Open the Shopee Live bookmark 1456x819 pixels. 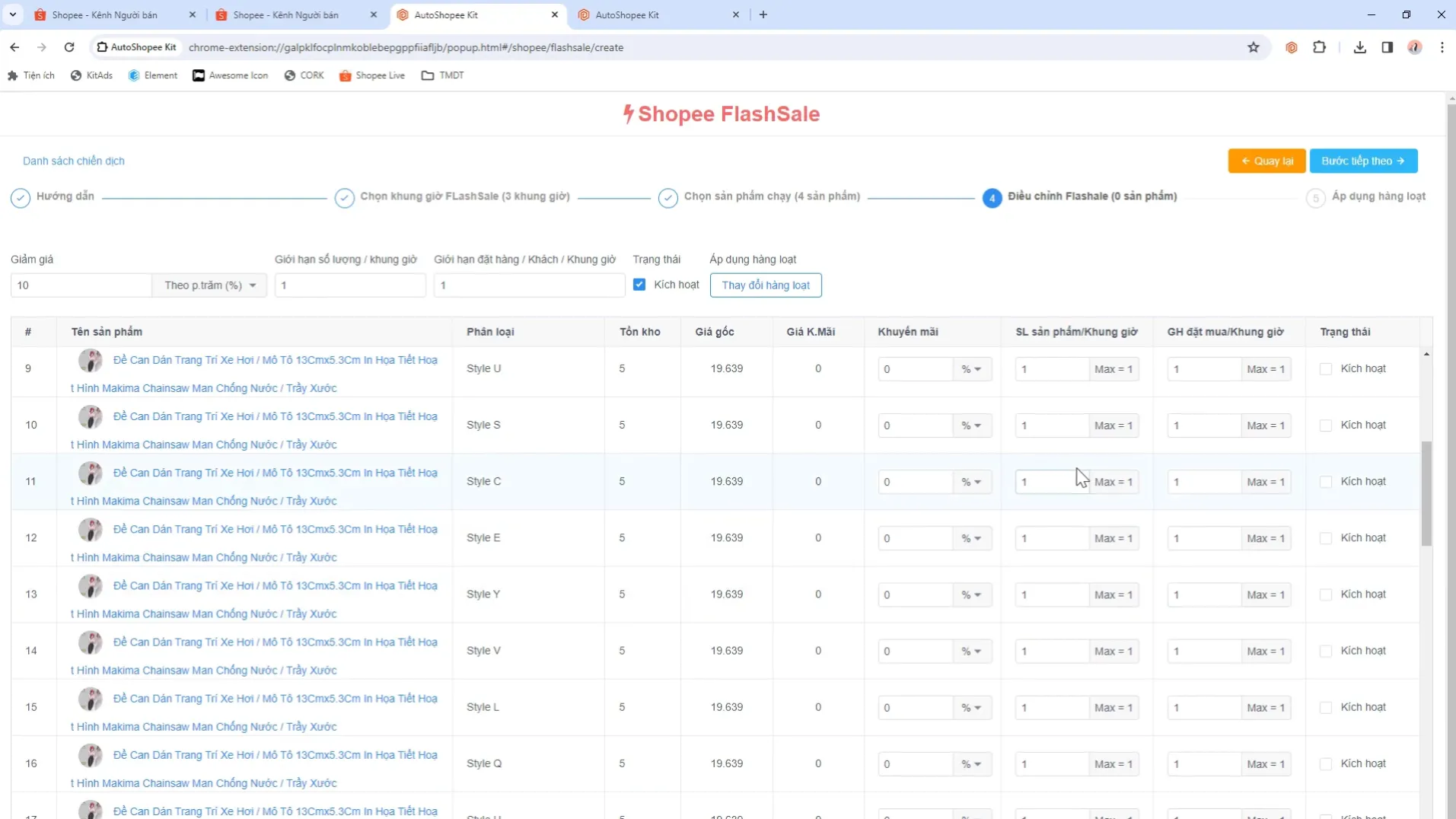(371, 75)
